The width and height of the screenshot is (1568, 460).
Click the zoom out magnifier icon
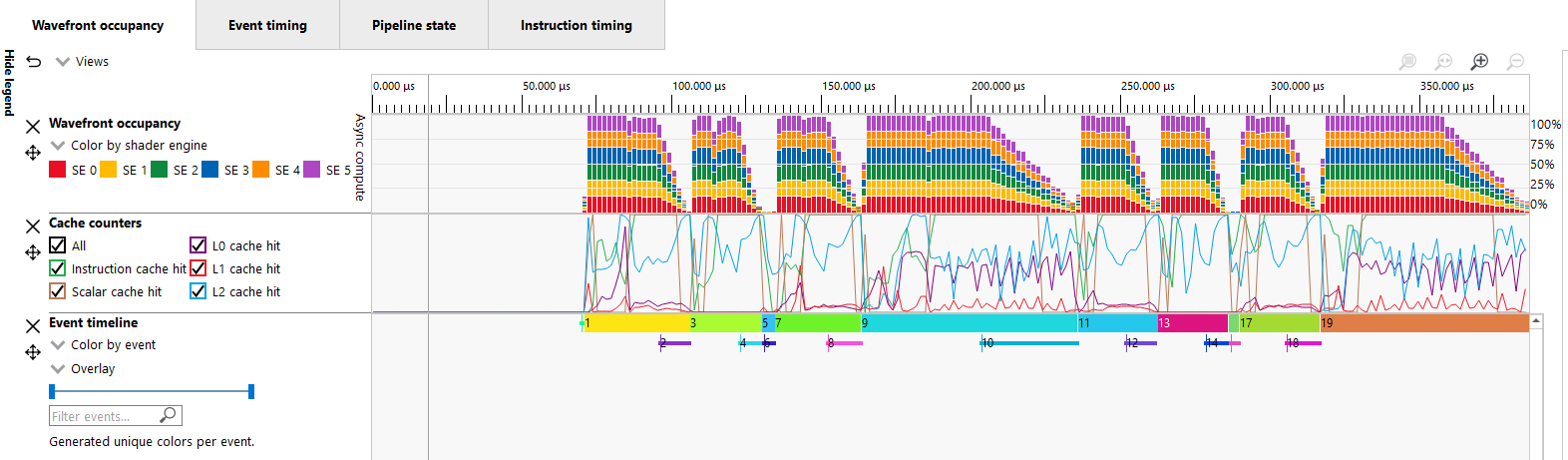click(x=1515, y=62)
